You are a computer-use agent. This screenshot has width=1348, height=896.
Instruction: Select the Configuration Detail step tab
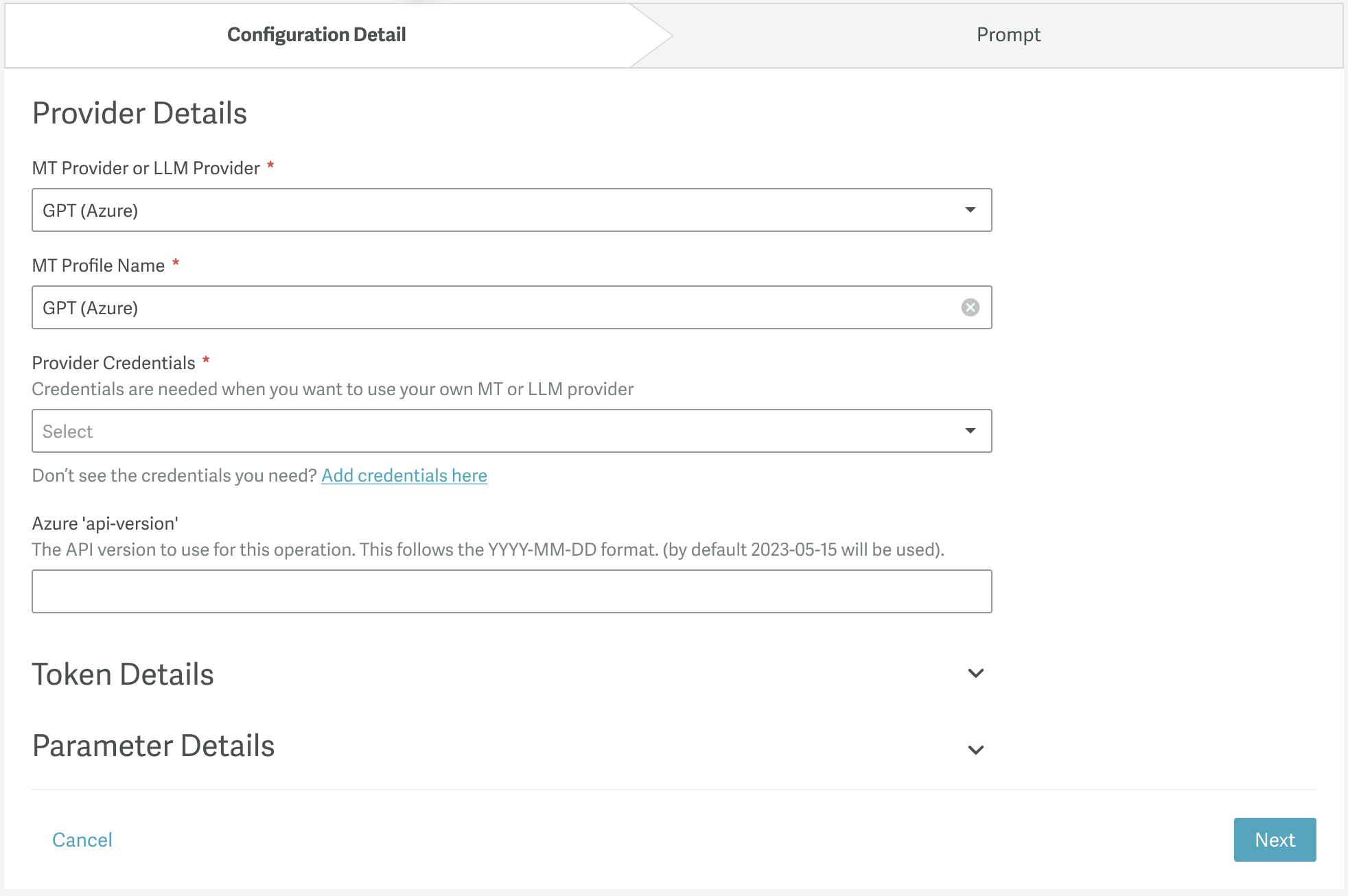tap(316, 34)
